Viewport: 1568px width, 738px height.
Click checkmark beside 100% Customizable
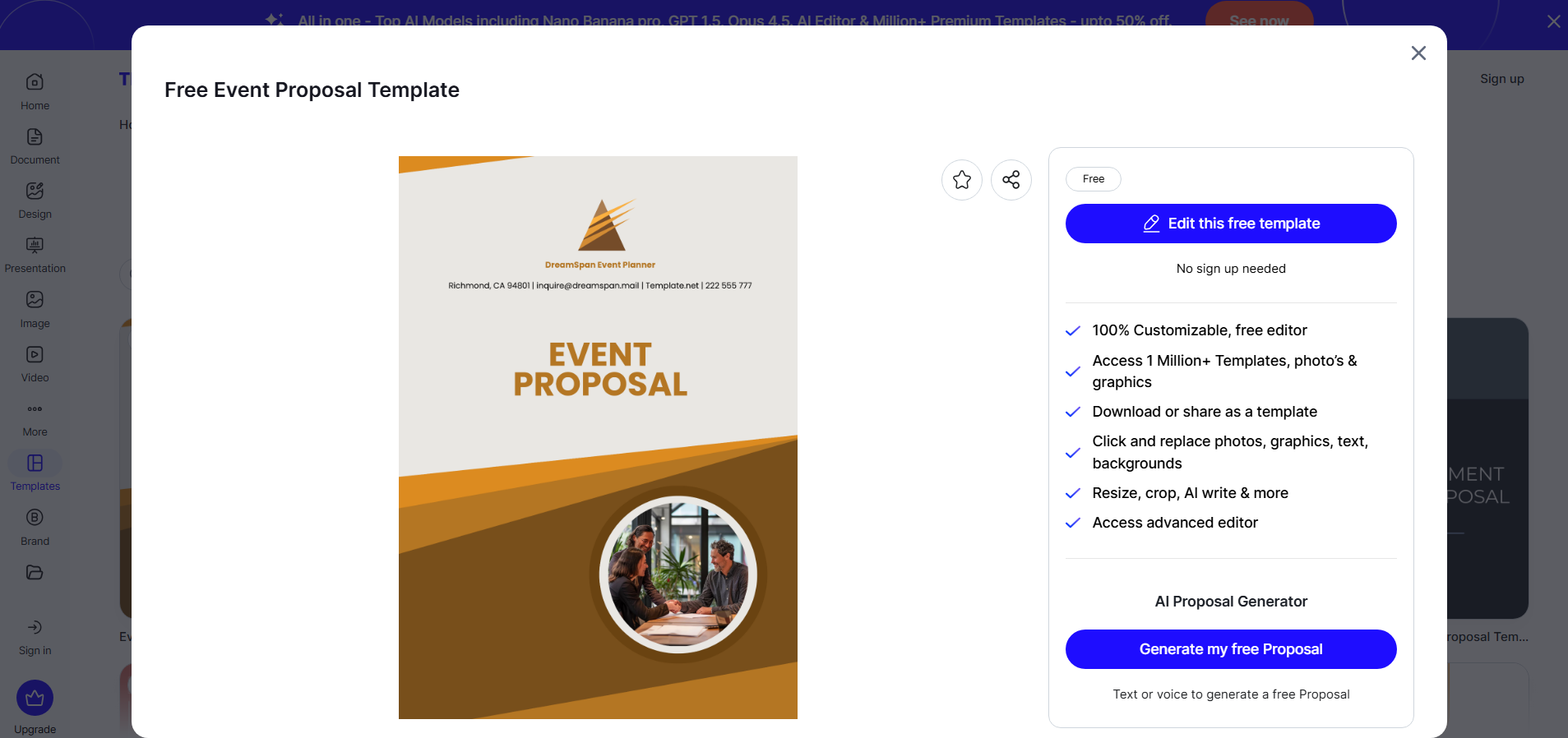1073,331
